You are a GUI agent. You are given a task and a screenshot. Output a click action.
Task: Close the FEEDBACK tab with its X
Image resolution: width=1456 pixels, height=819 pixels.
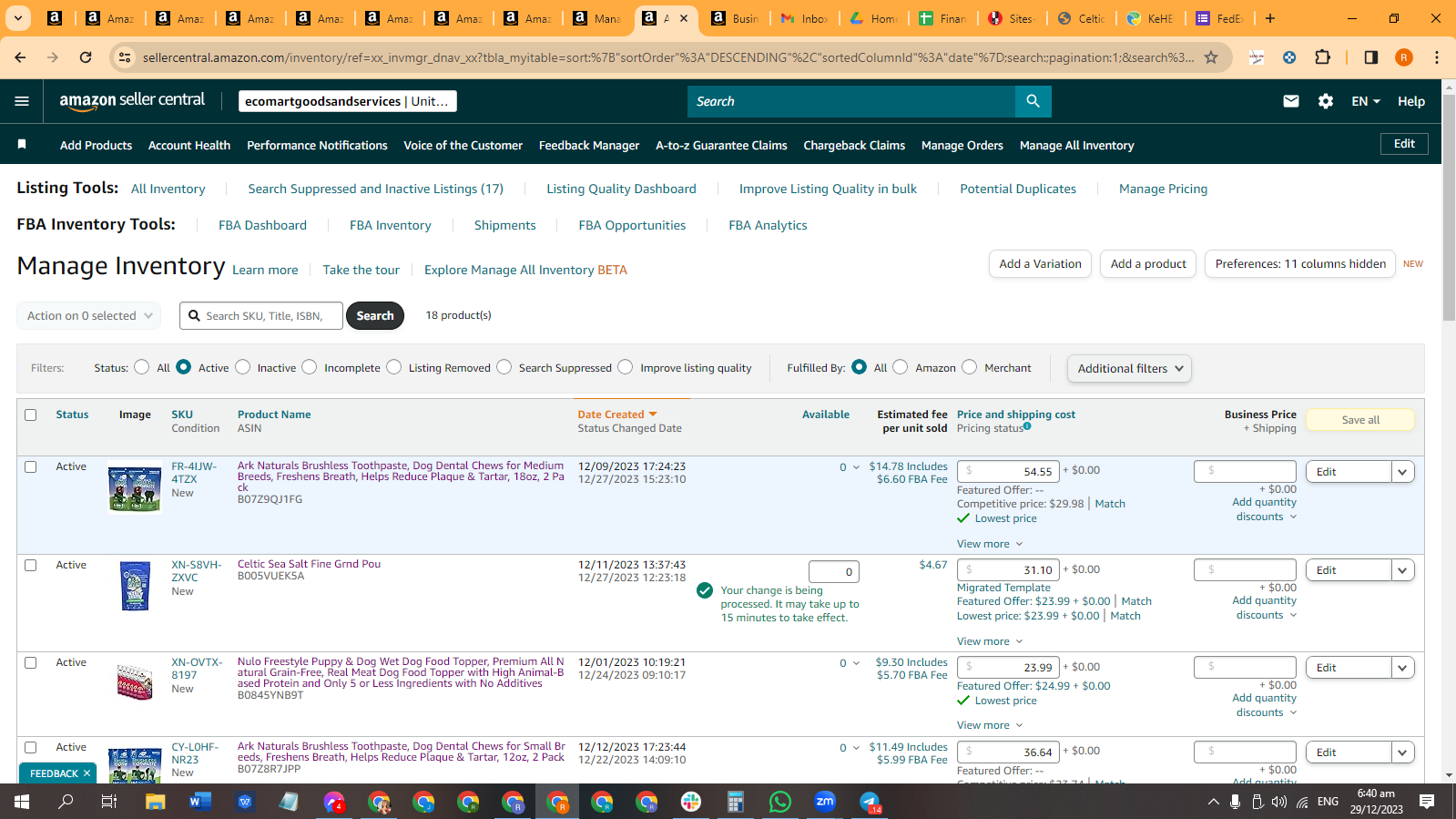coord(87,773)
